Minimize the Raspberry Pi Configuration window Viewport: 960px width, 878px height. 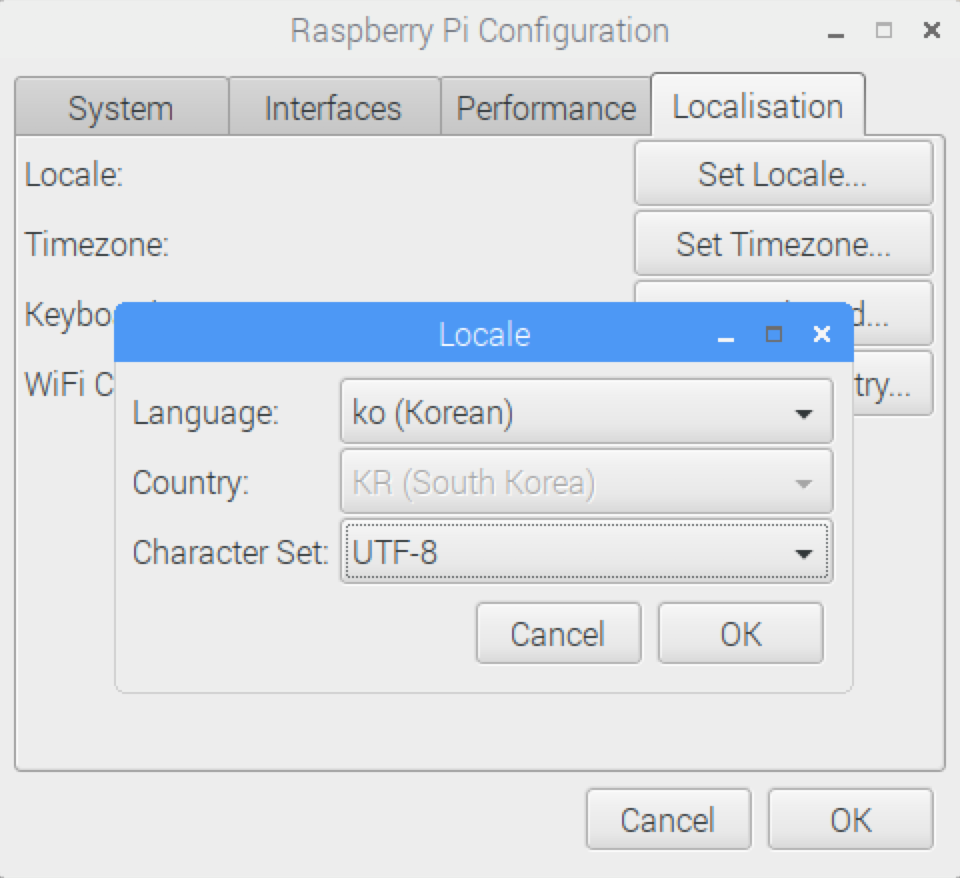pyautogui.click(x=836, y=36)
